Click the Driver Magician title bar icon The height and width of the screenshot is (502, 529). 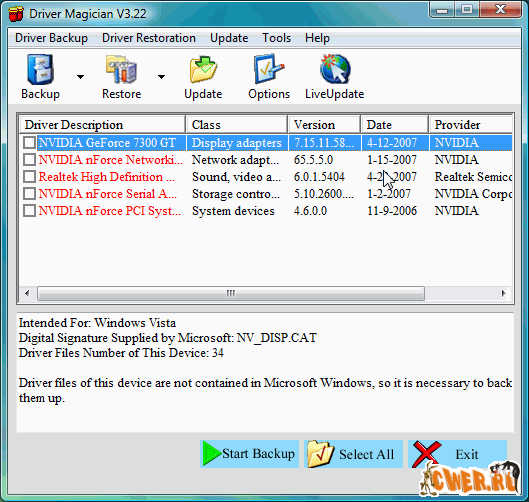tap(16, 14)
